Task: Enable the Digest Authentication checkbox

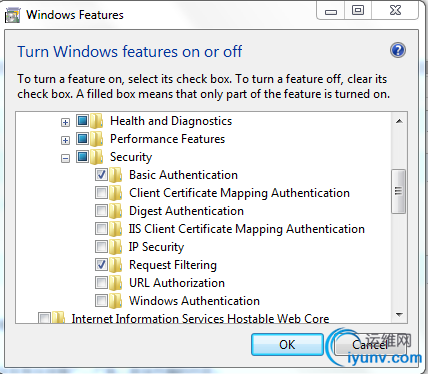Action: pos(101,210)
